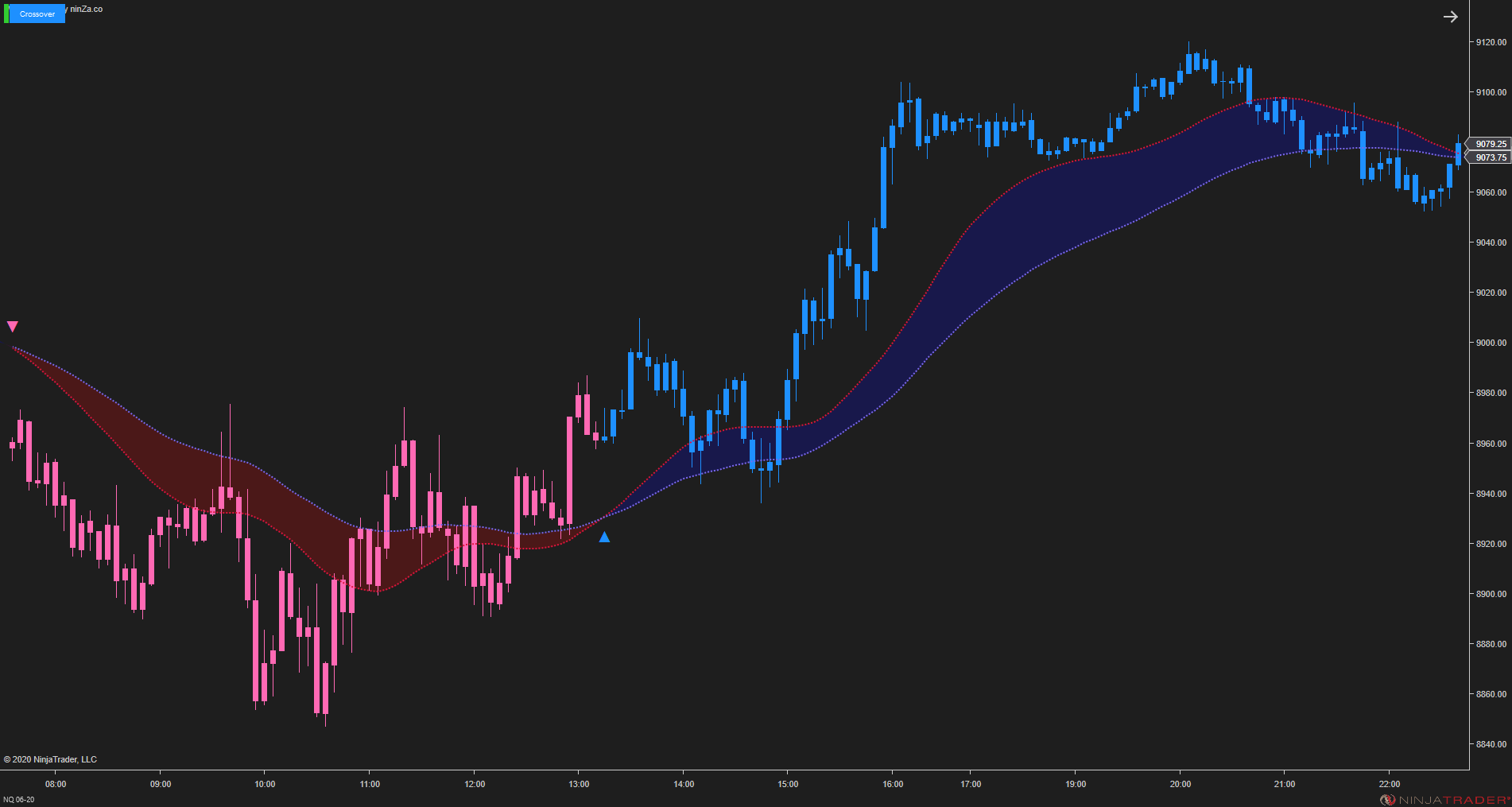Click the 14:00 label on the time axis

(682, 783)
